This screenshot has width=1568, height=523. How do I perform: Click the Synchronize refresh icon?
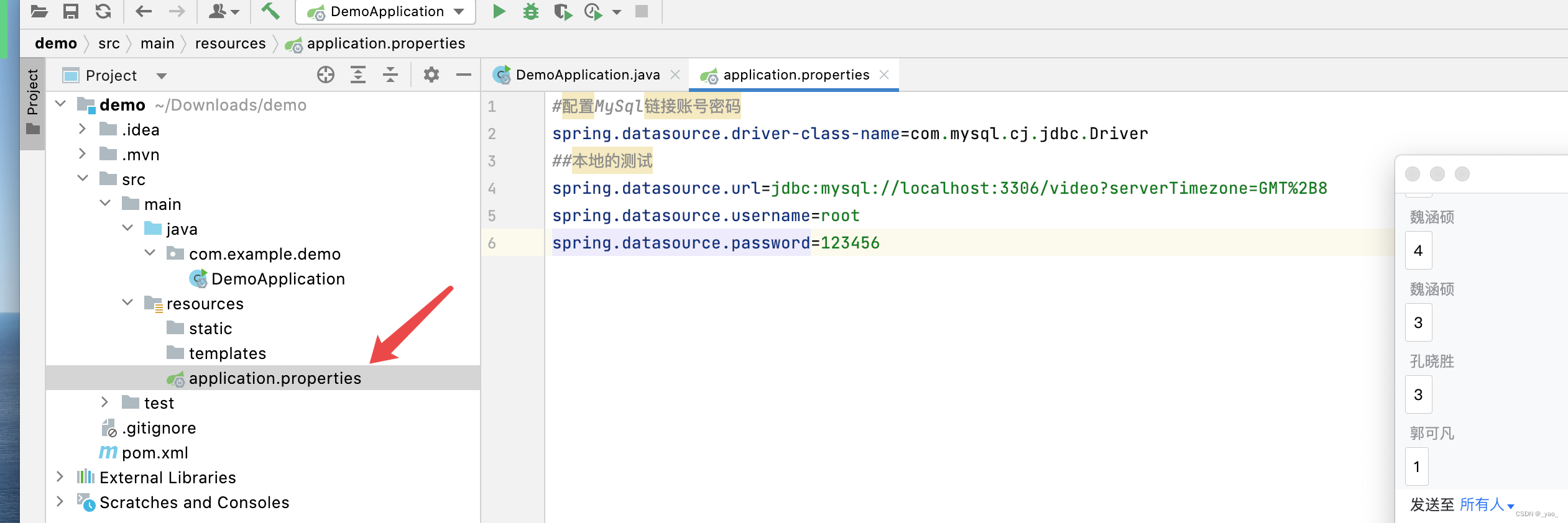(103, 11)
